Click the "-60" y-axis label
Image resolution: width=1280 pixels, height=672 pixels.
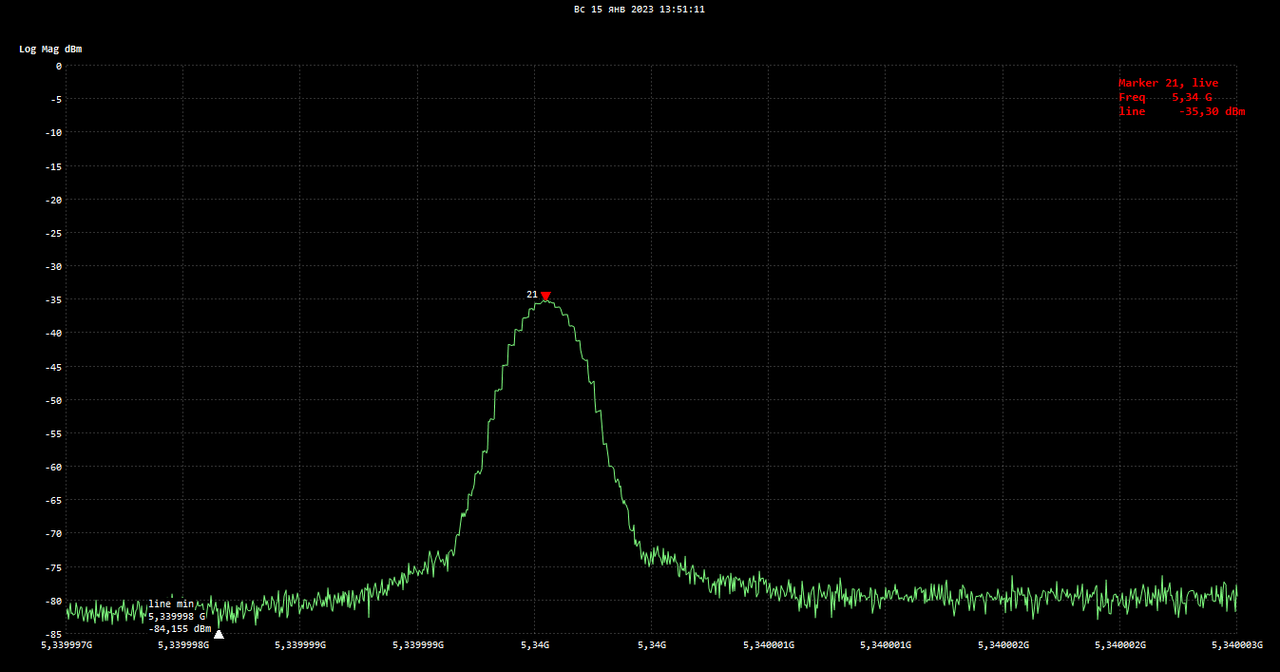(53, 467)
